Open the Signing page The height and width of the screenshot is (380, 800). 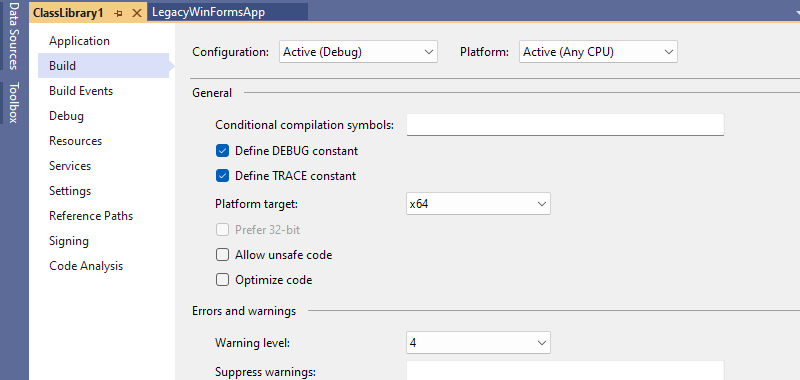(69, 241)
